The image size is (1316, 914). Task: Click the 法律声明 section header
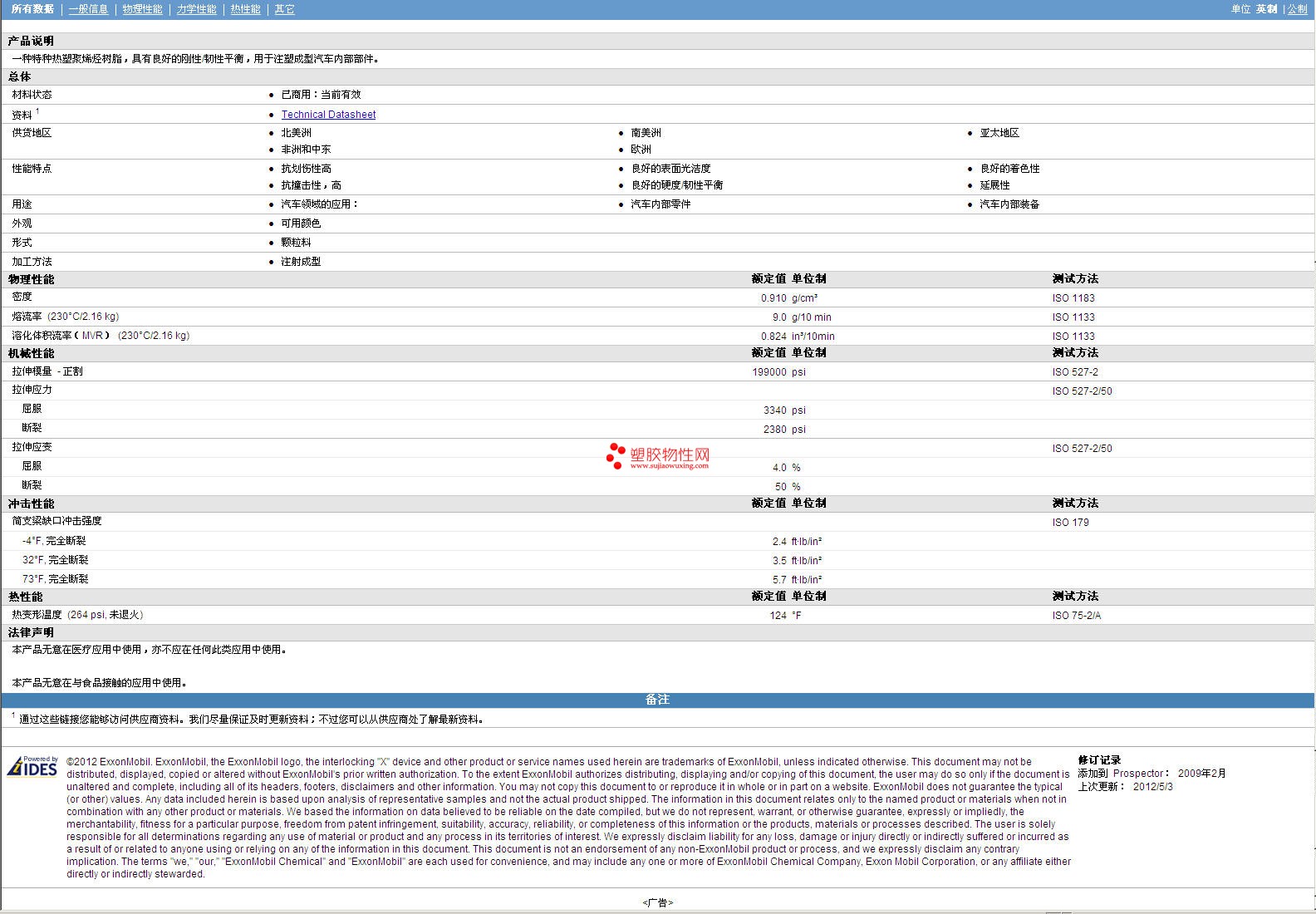[31, 632]
